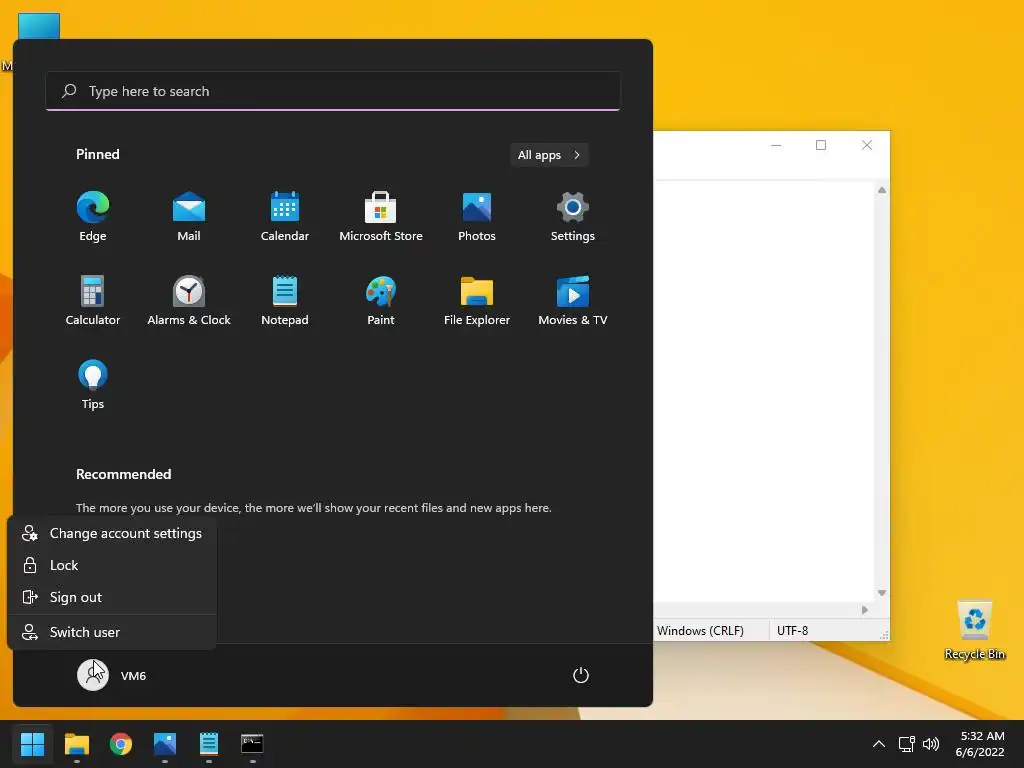Click the Power button in Start menu

pyautogui.click(x=581, y=675)
